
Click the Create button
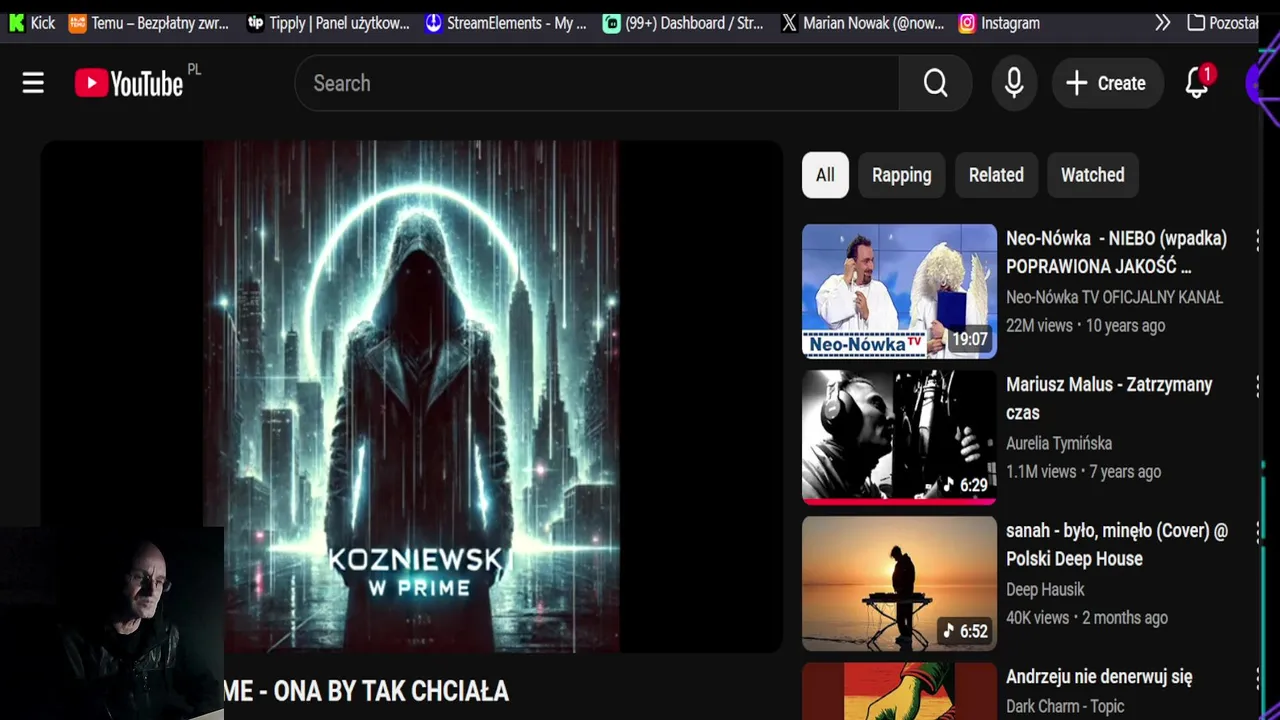point(1107,83)
